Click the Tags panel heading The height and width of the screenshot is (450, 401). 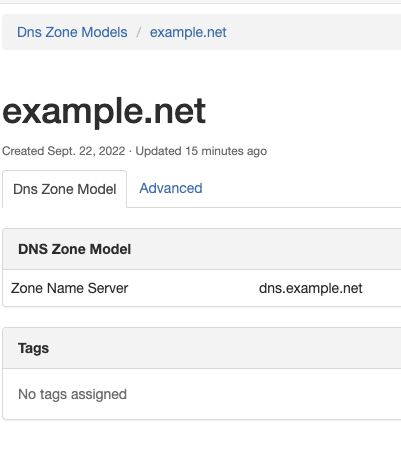pyautogui.click(x=33, y=348)
